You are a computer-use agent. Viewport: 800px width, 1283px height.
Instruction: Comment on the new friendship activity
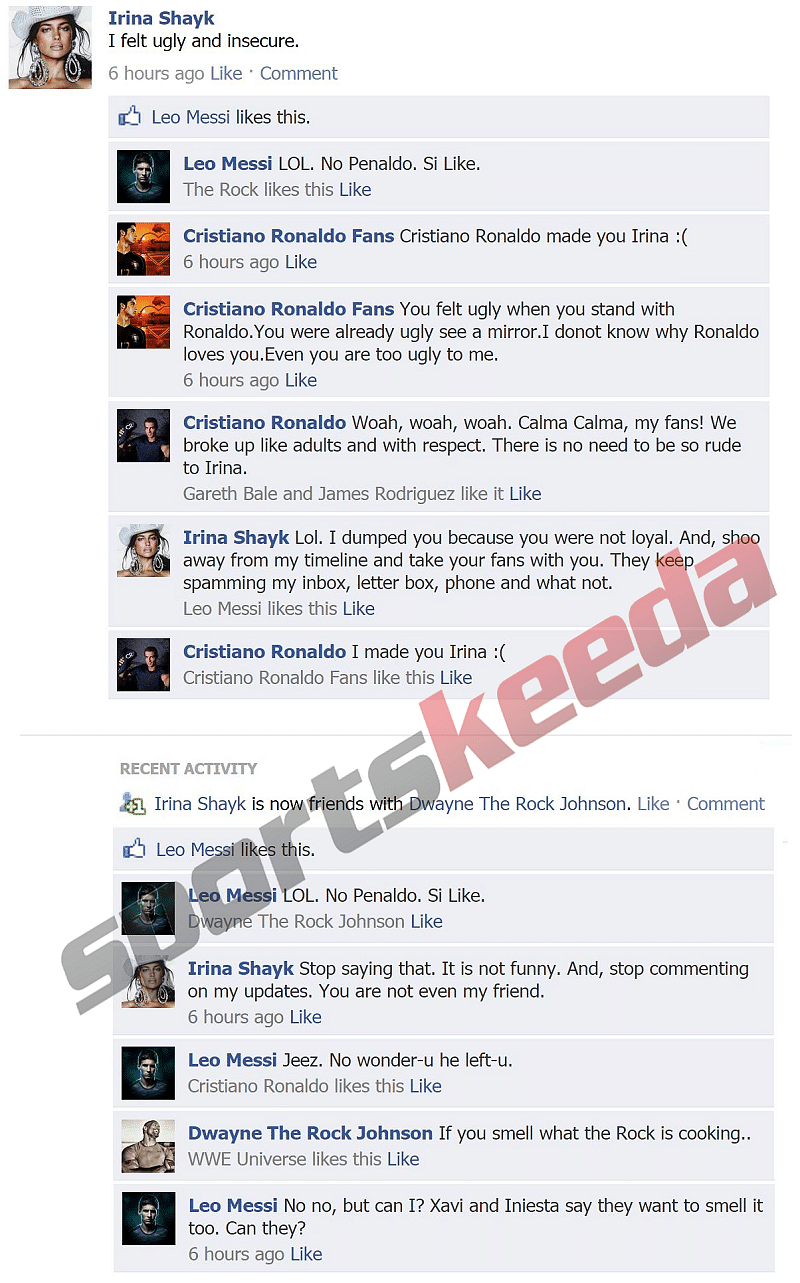pyautogui.click(x=726, y=804)
